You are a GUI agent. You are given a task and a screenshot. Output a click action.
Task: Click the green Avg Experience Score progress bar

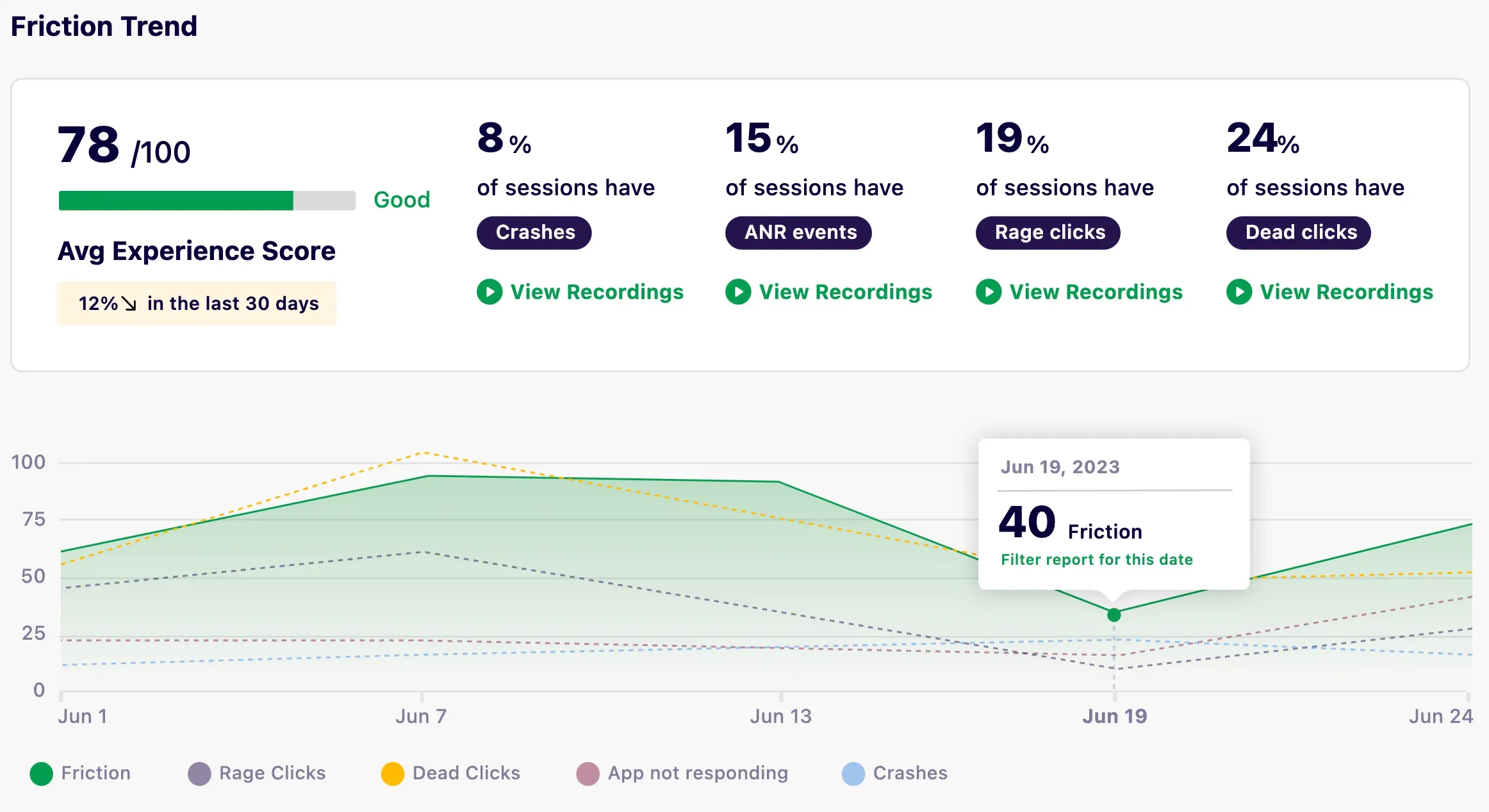pos(175,199)
